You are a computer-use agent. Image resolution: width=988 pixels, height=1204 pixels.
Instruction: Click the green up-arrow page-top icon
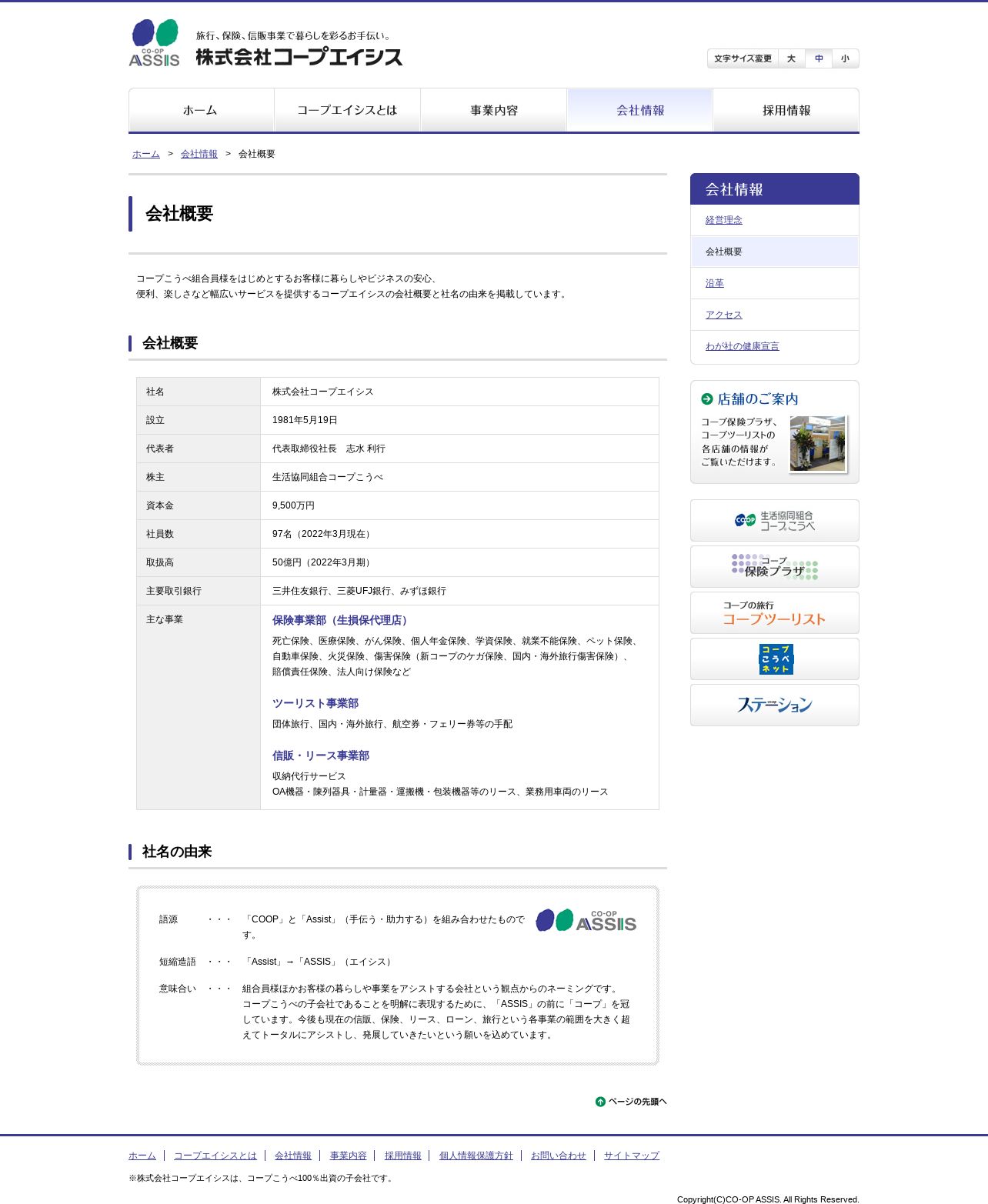(x=600, y=1102)
